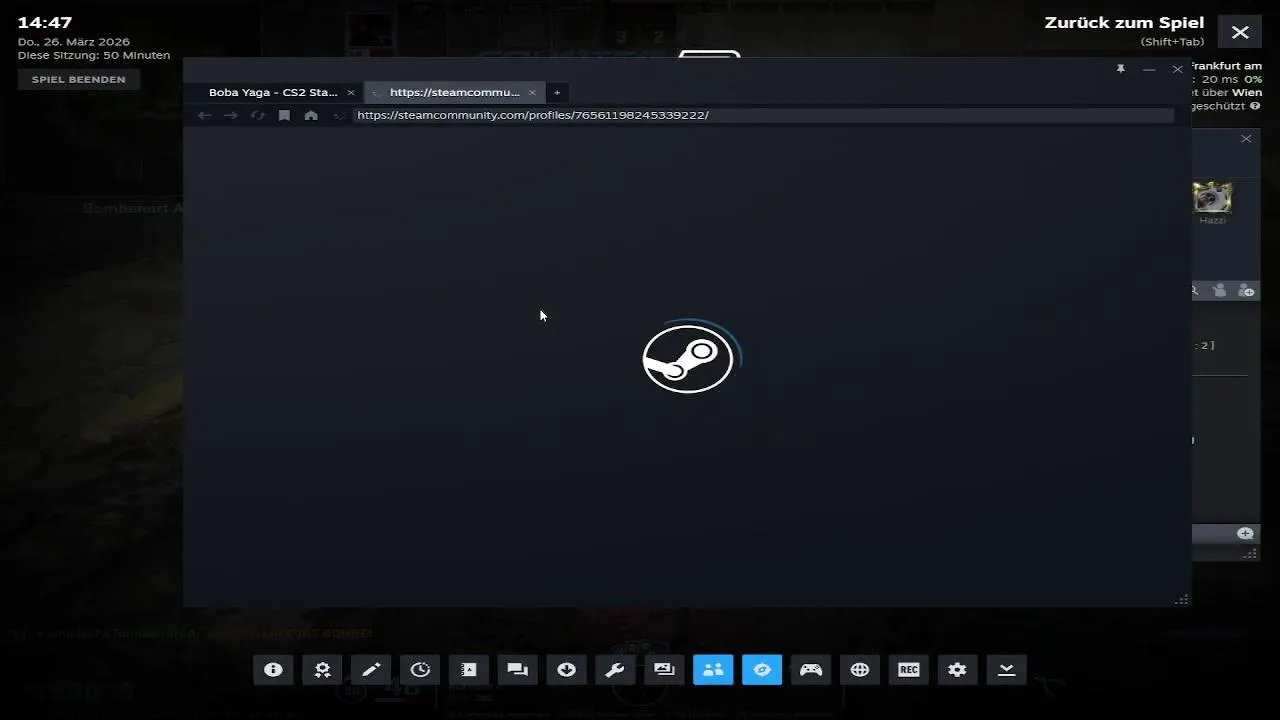Open the discussions speech bubbles icon
The image size is (1280, 720).
[518, 670]
